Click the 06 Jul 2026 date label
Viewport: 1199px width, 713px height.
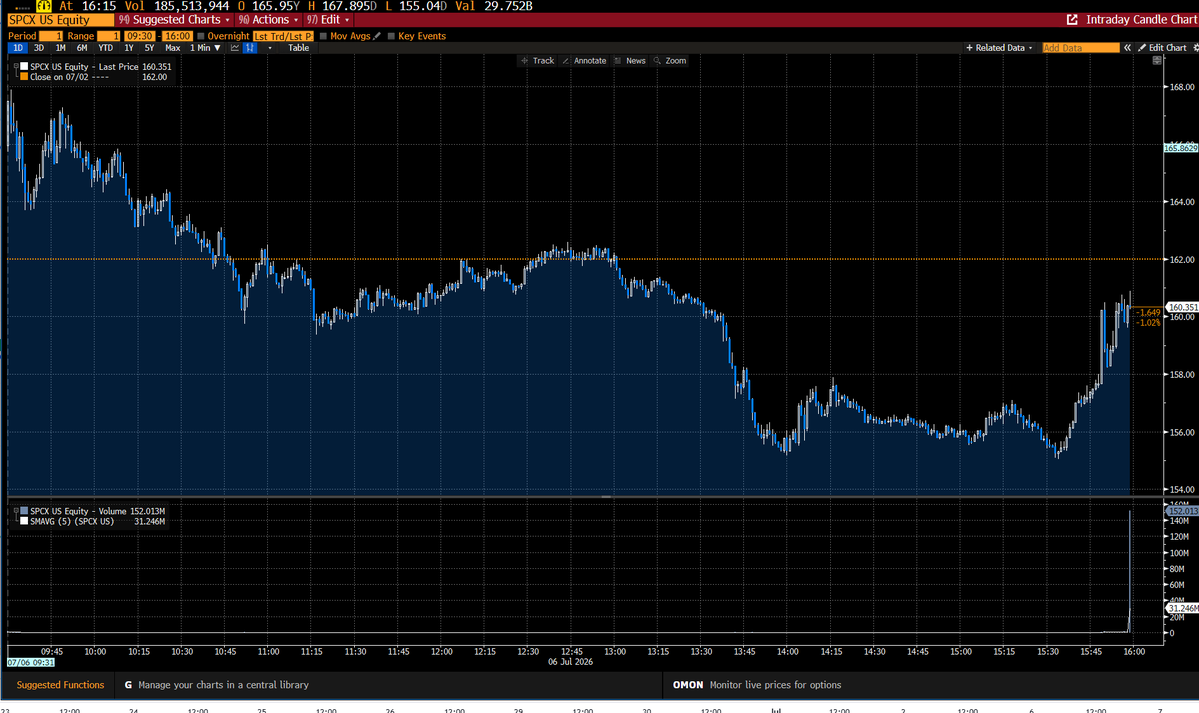click(x=570, y=663)
